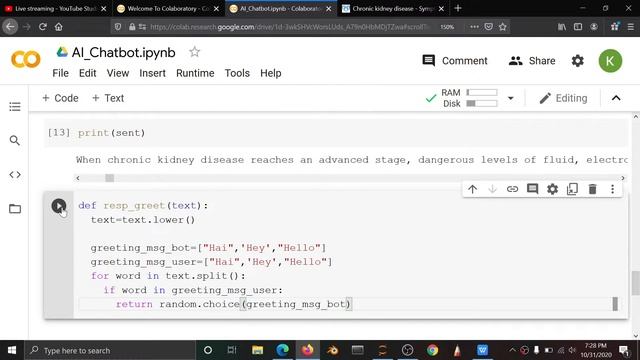Open Colab settings gear in header
The height and width of the screenshot is (360, 640).
tap(578, 61)
